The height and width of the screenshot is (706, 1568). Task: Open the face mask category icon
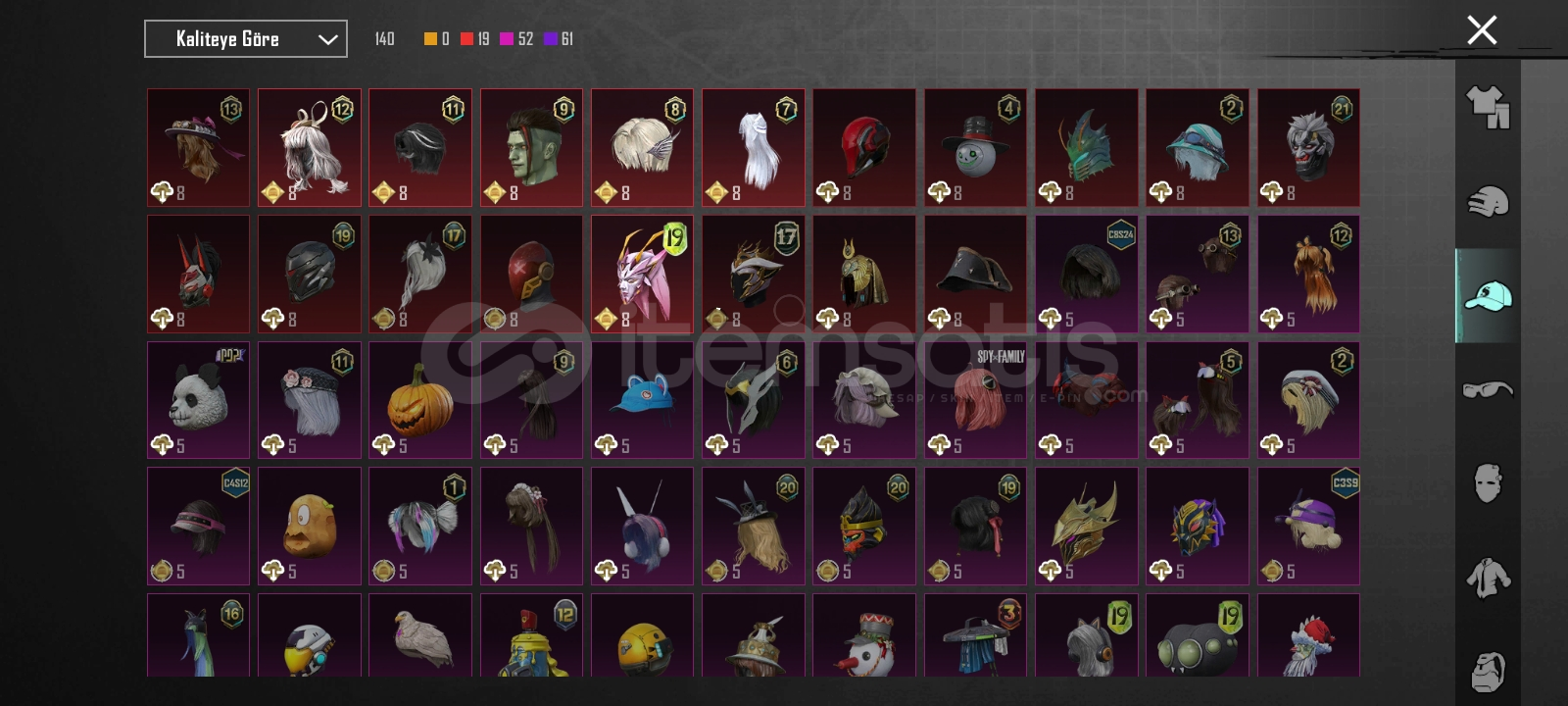pyautogui.click(x=1488, y=483)
